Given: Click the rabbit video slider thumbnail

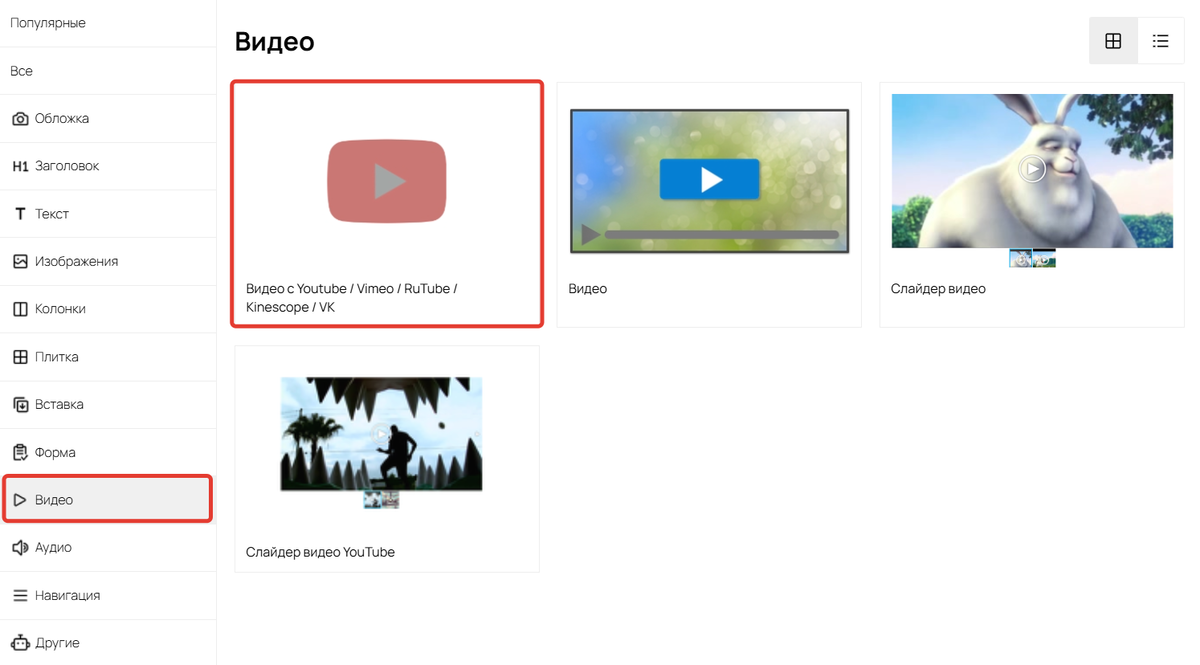Looking at the screenshot, I should 1032,171.
